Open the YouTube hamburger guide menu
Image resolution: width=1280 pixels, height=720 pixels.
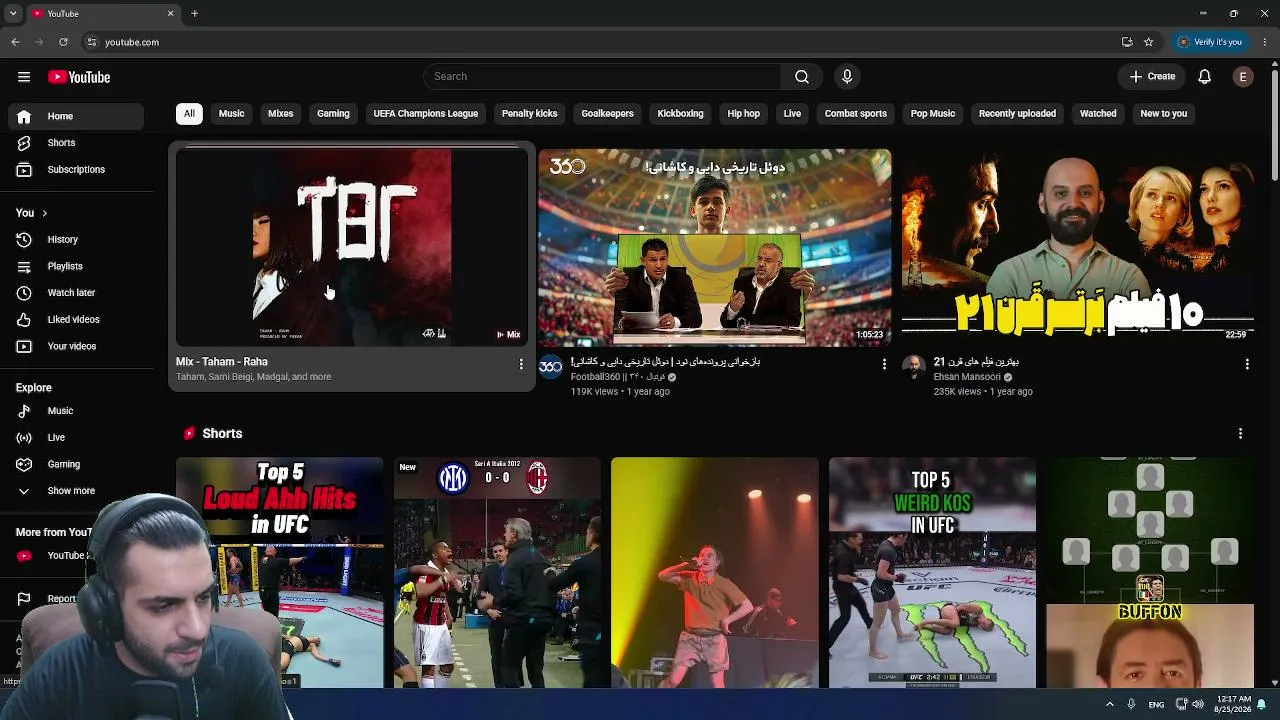(x=24, y=77)
